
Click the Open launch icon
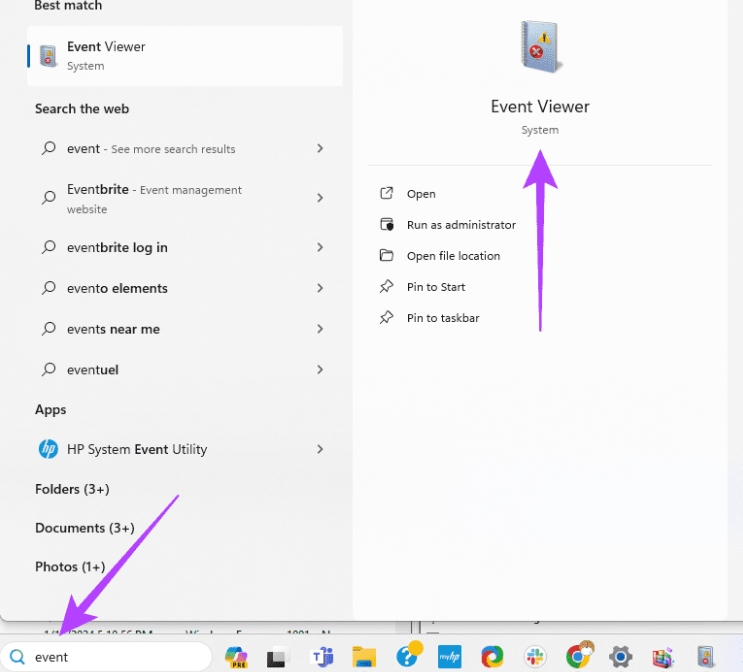387,193
